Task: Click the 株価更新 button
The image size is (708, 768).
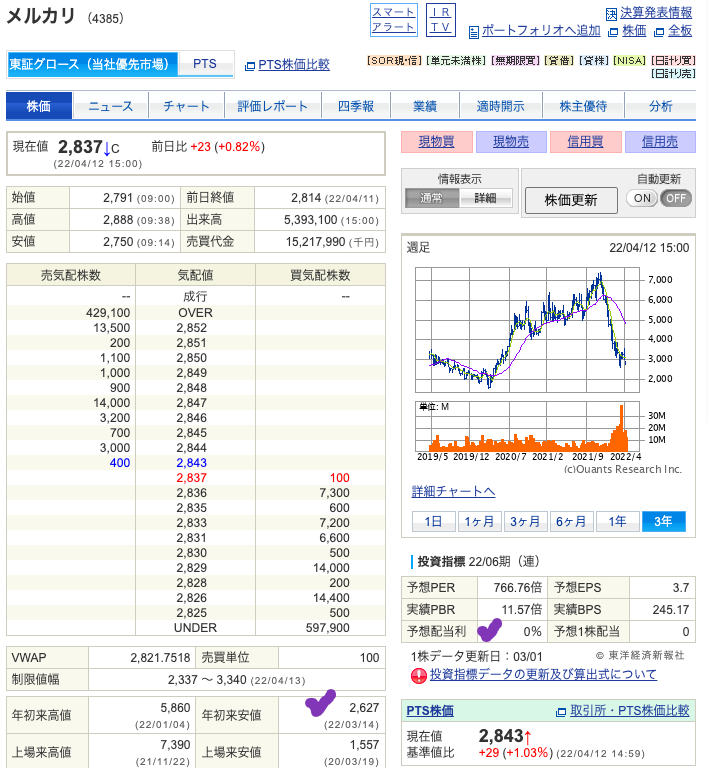Action: tap(571, 200)
